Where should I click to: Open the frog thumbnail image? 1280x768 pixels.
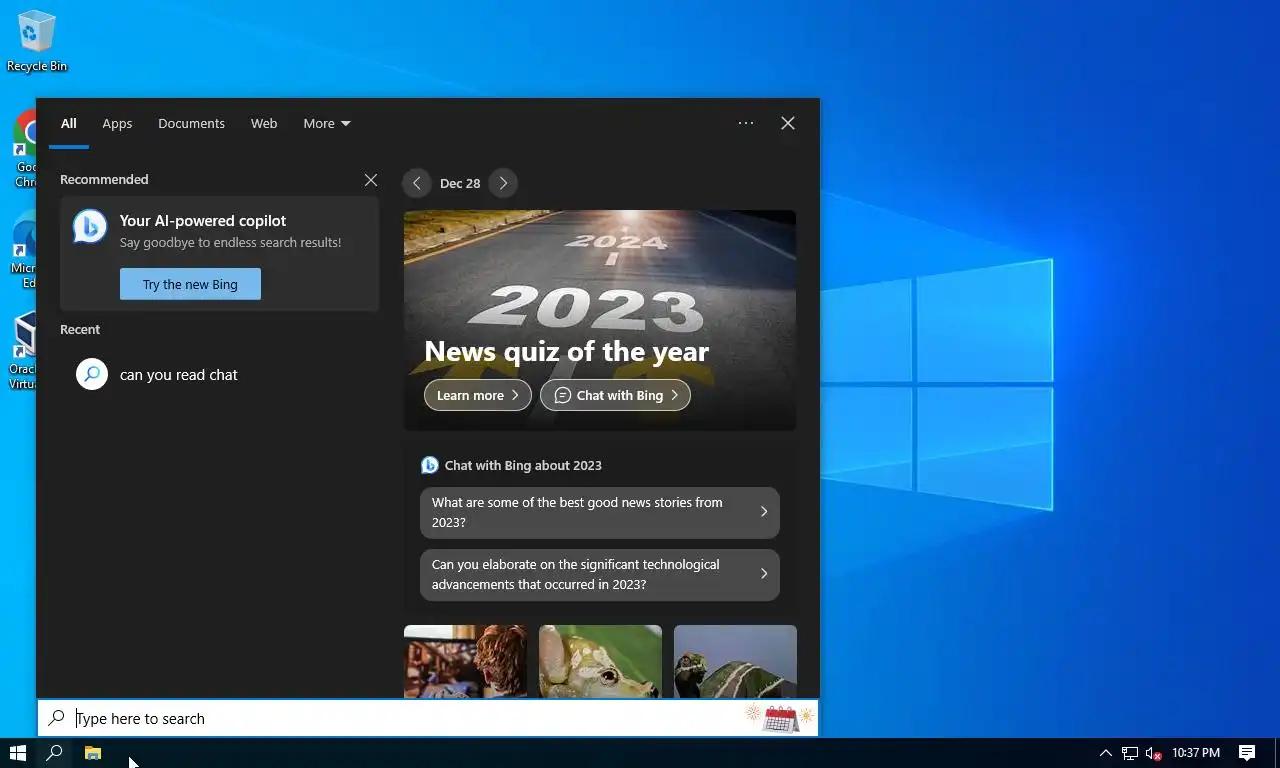click(x=600, y=661)
